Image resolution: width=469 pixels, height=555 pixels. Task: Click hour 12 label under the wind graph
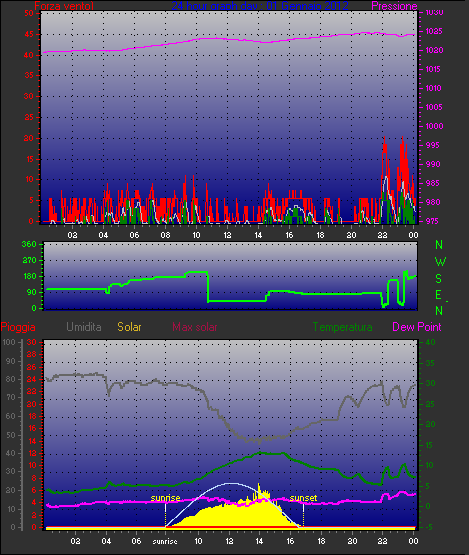227,235
